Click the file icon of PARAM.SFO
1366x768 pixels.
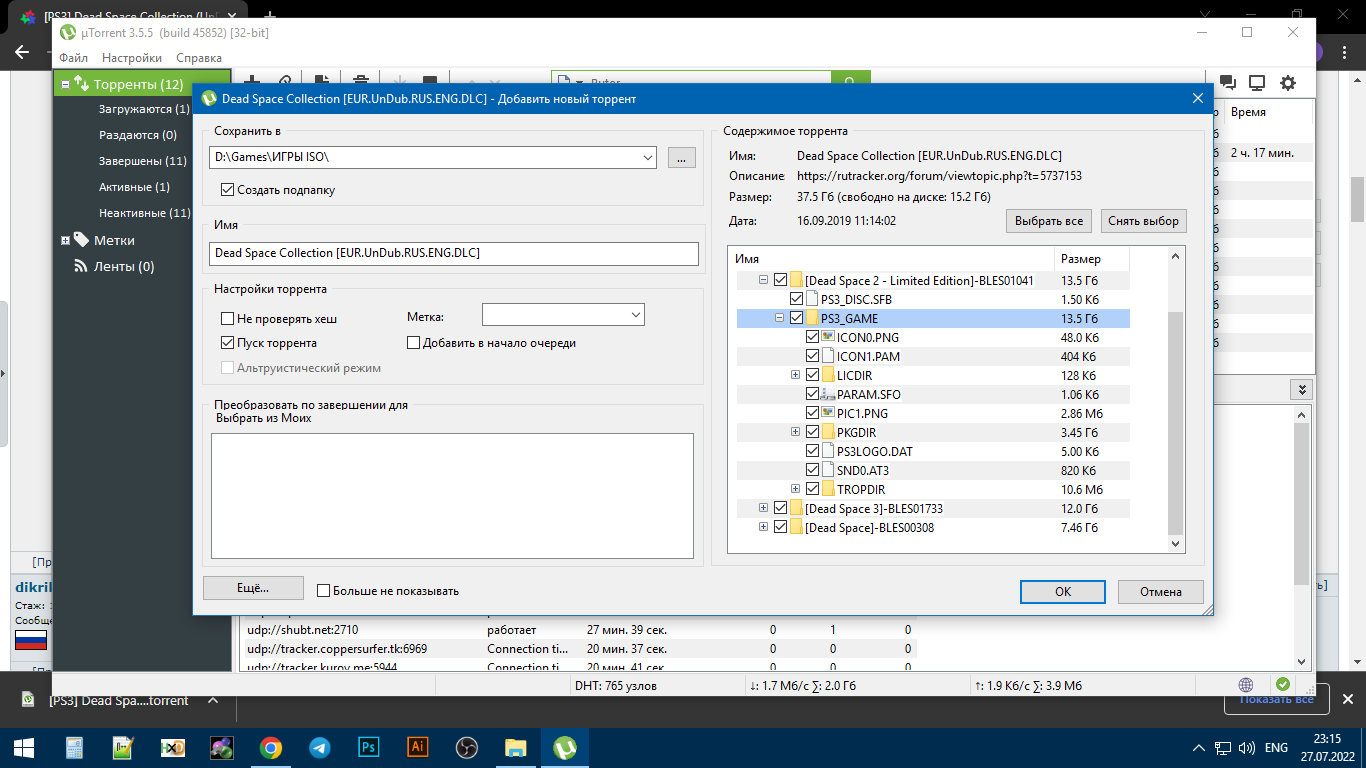point(828,394)
